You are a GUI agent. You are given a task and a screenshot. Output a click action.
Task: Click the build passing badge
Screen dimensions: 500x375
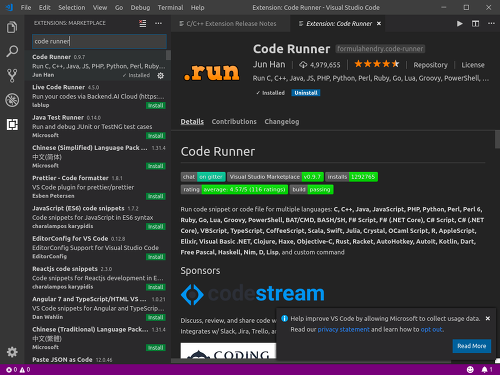click(311, 189)
